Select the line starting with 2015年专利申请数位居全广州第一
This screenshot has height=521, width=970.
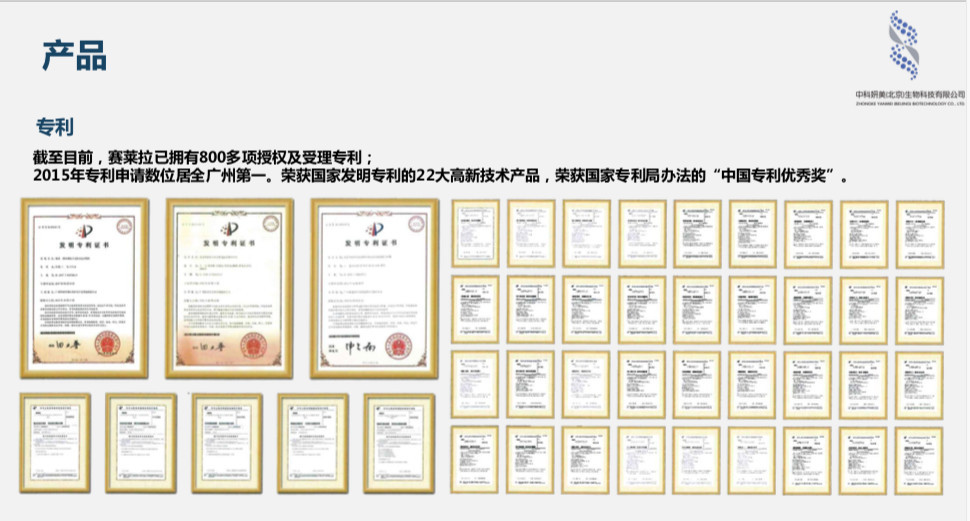pos(441,176)
